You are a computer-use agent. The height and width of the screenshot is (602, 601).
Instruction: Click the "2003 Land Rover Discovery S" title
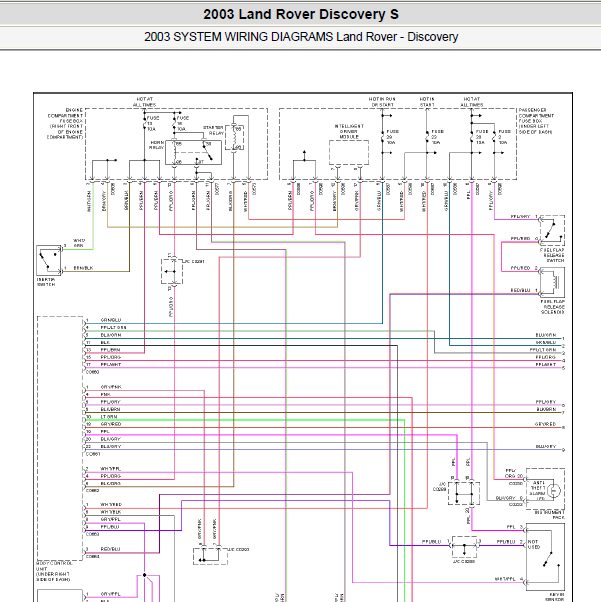click(x=301, y=14)
